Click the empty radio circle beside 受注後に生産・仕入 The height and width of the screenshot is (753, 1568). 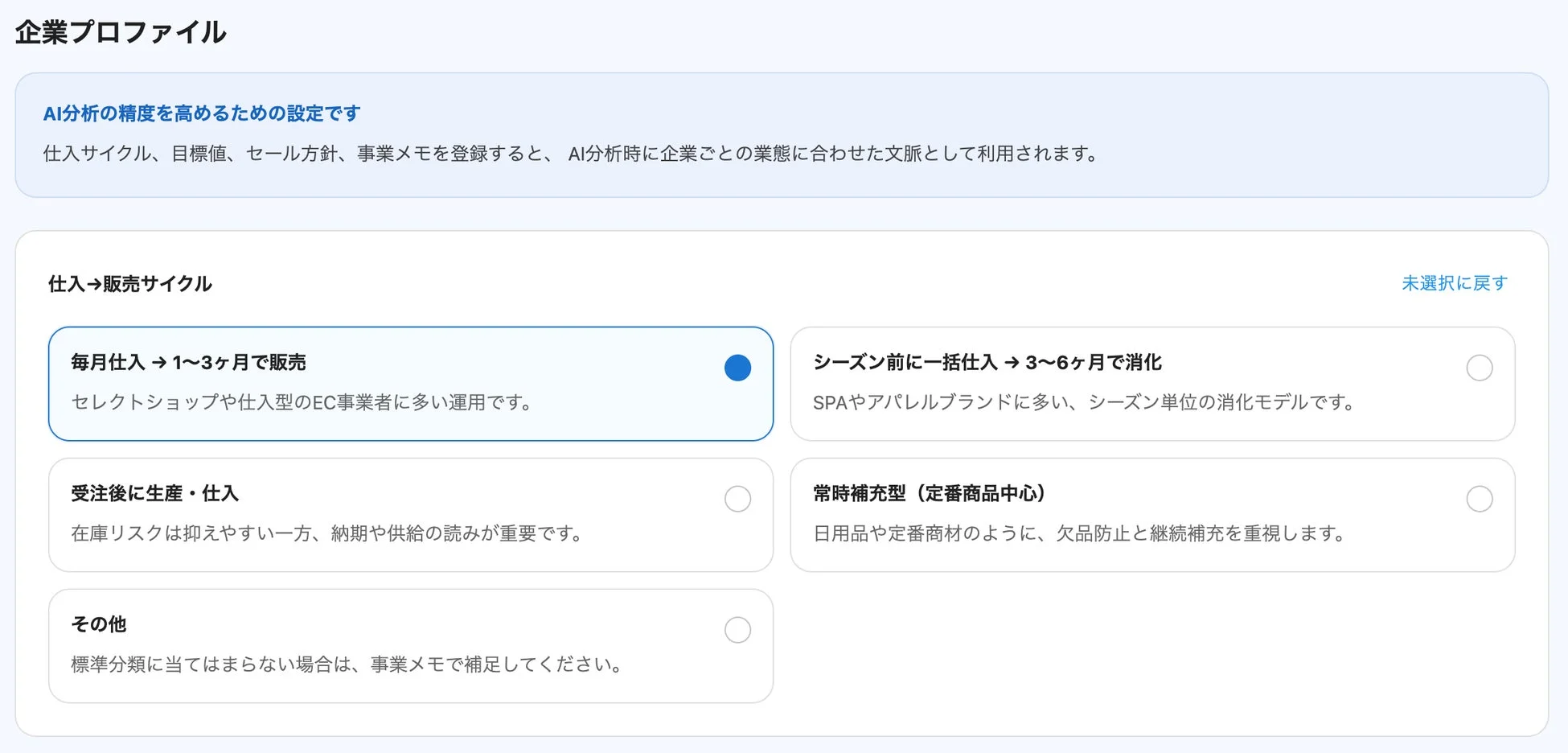737,499
